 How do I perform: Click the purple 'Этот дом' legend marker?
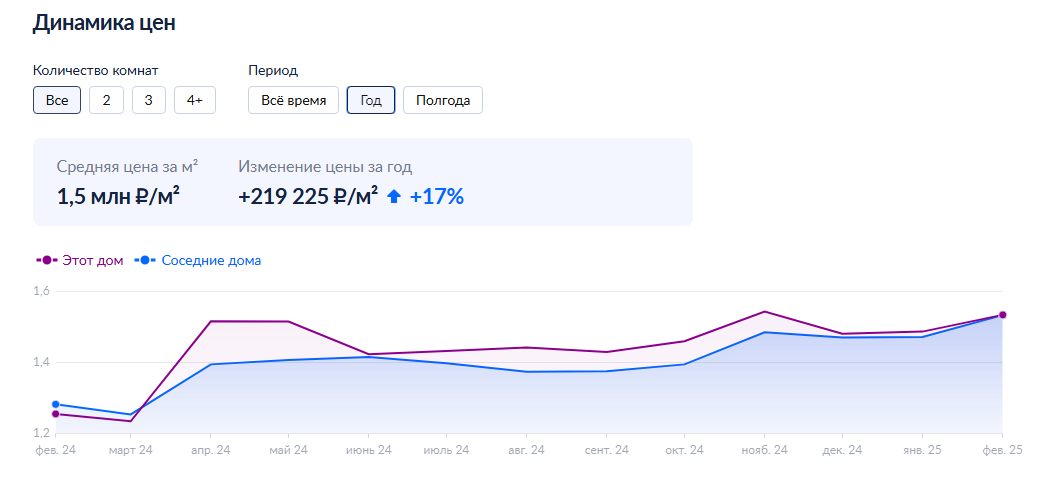[46, 261]
